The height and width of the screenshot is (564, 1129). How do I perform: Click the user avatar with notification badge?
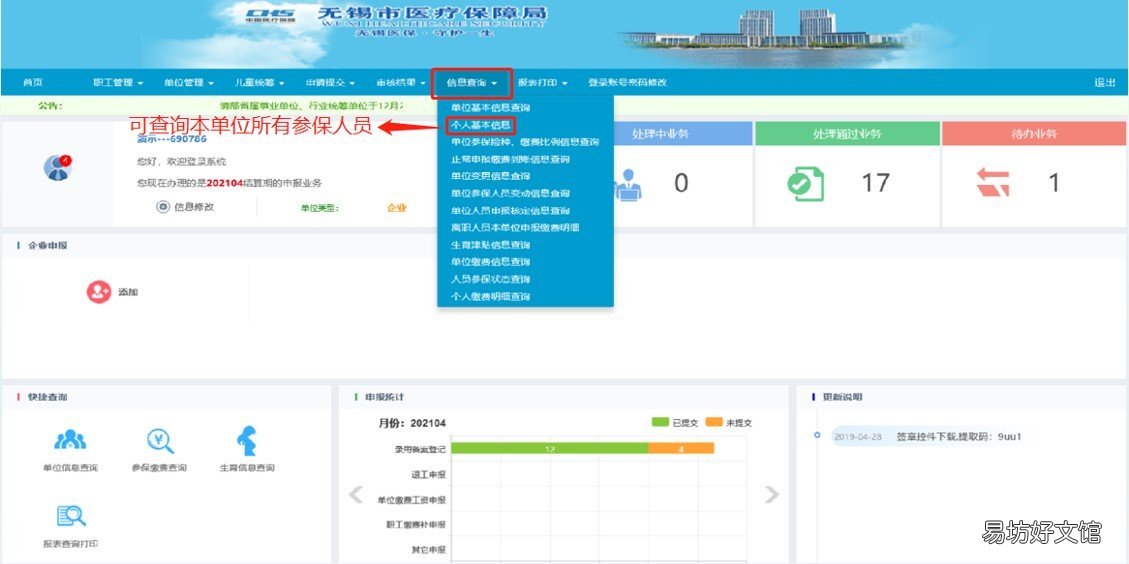click(58, 167)
